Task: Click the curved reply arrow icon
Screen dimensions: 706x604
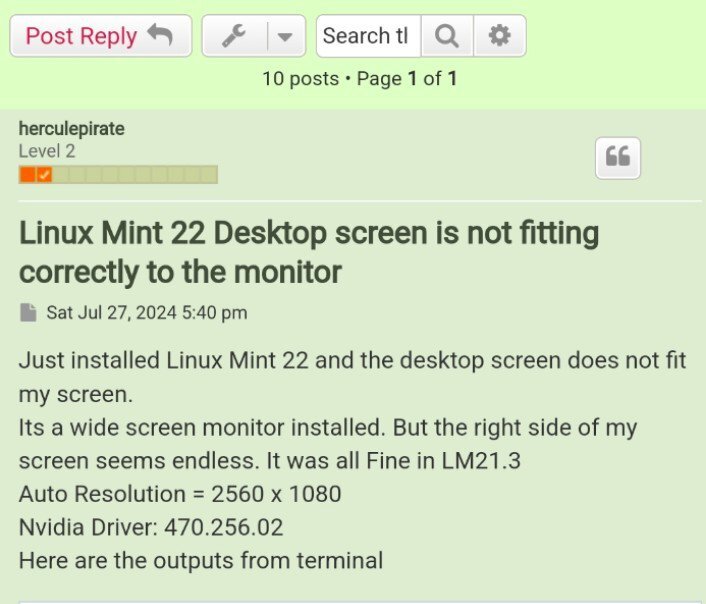Action: pos(160,35)
